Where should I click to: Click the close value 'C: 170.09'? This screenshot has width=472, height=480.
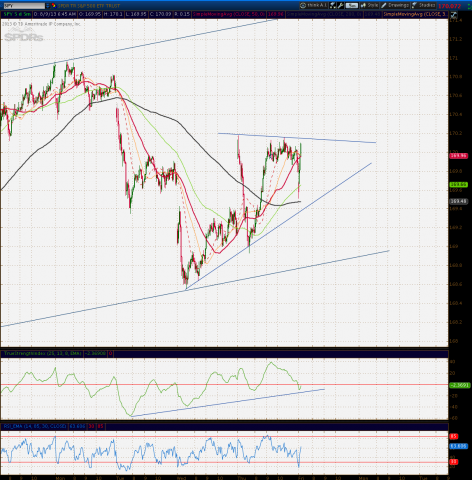[x=161, y=14]
